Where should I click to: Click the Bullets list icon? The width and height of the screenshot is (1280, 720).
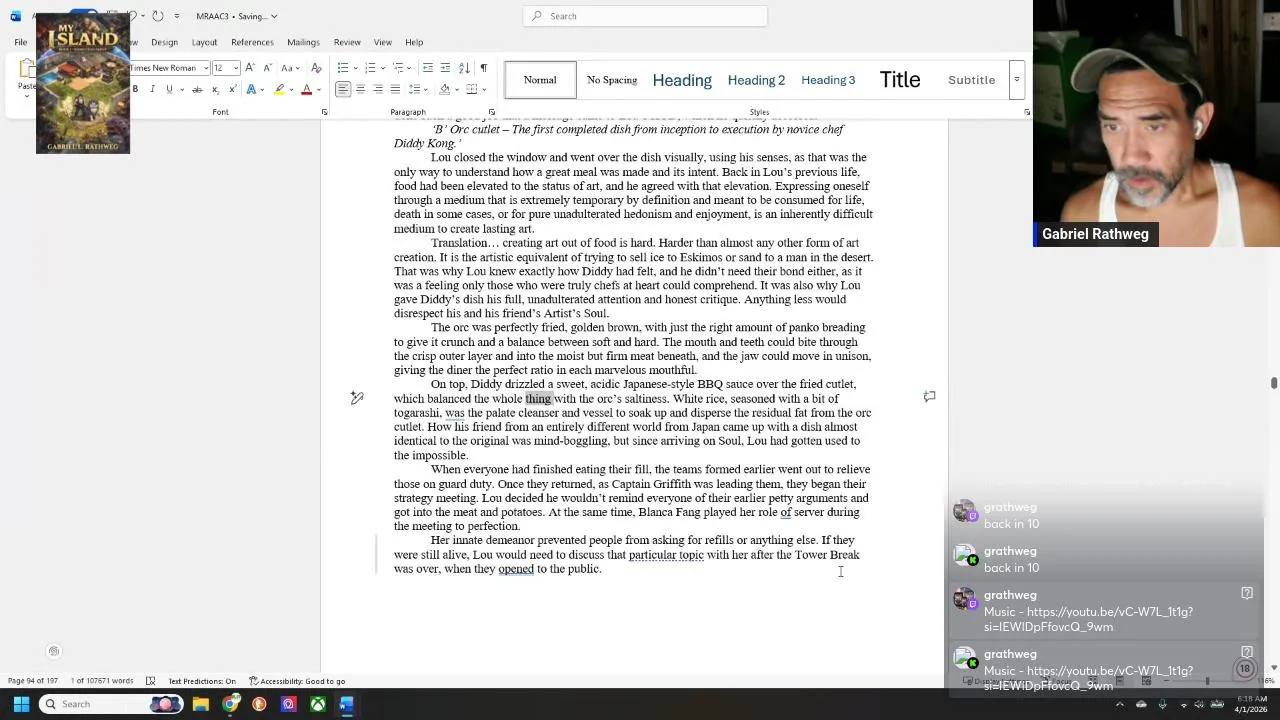click(342, 68)
